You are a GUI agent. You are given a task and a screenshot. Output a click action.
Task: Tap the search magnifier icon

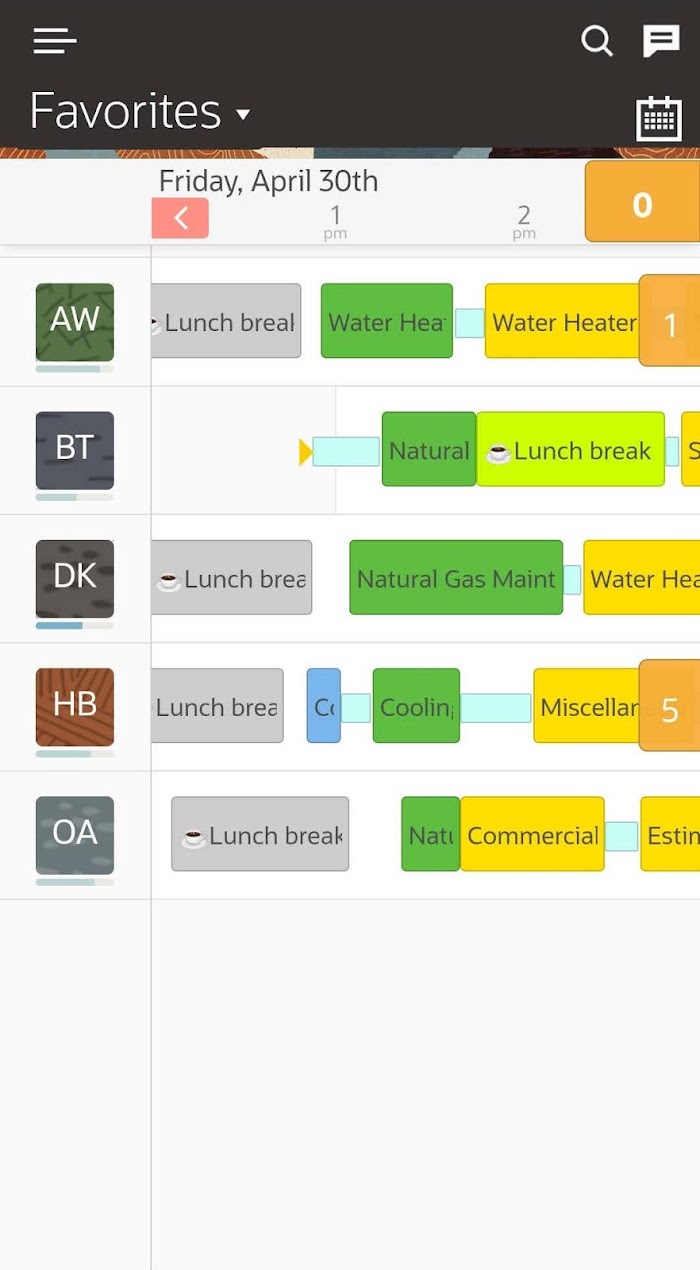597,41
